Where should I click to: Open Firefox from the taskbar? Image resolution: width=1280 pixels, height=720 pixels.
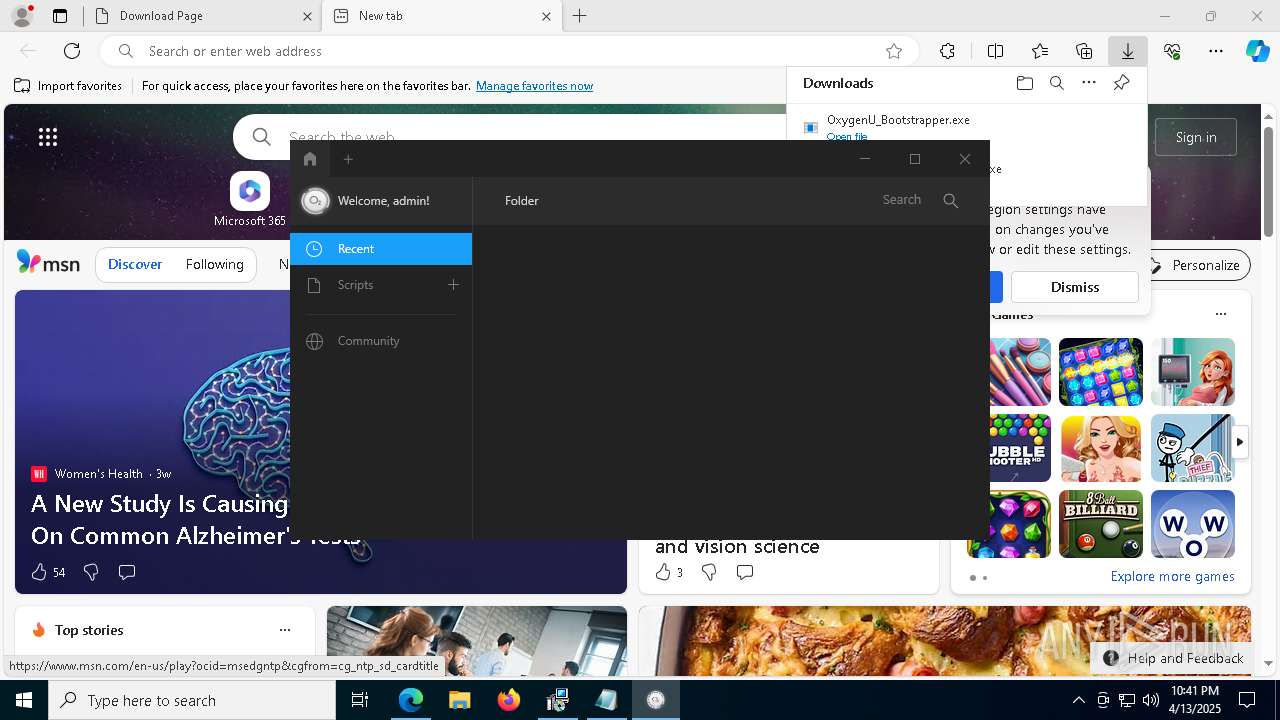509,700
